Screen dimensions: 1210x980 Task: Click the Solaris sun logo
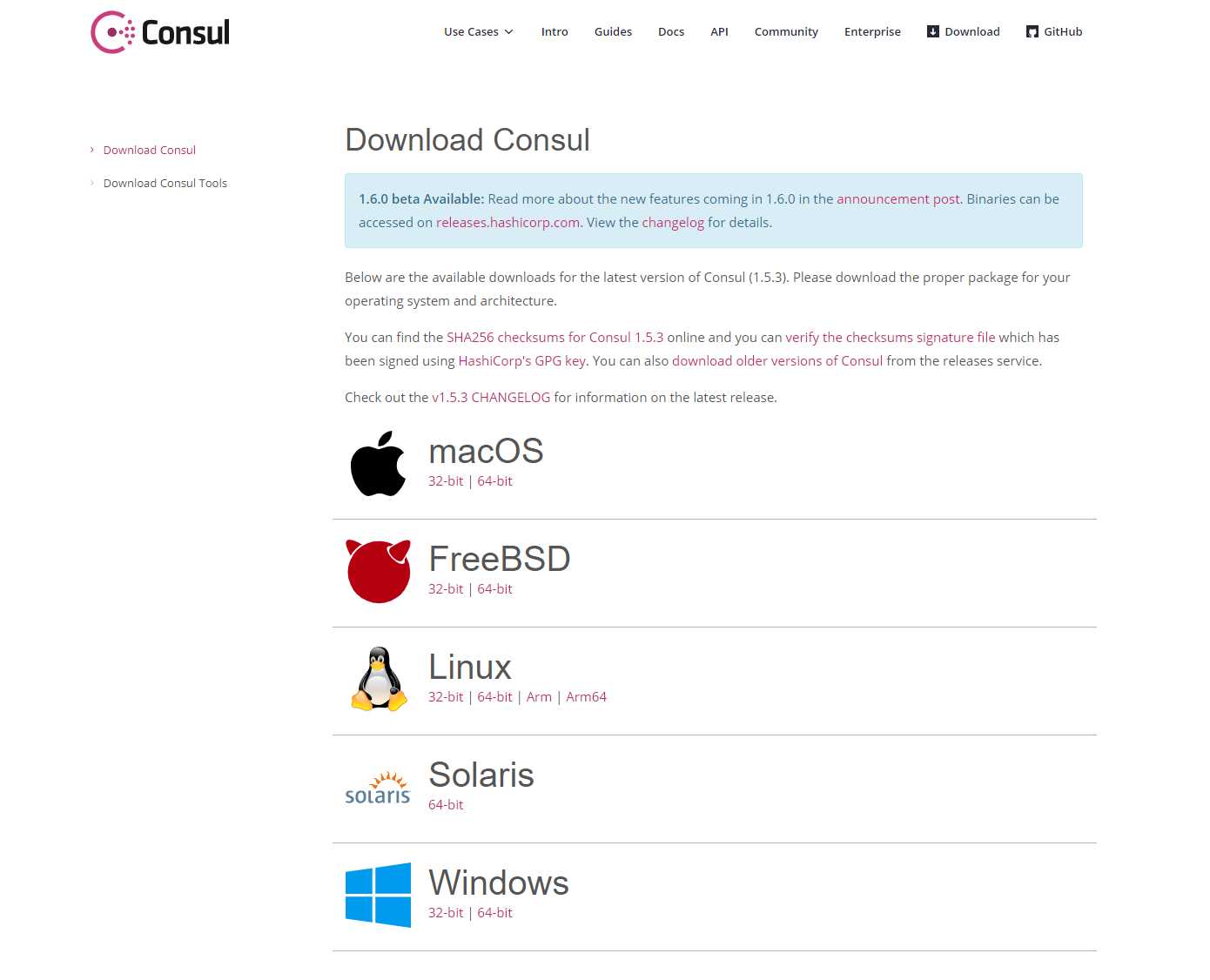tap(378, 788)
